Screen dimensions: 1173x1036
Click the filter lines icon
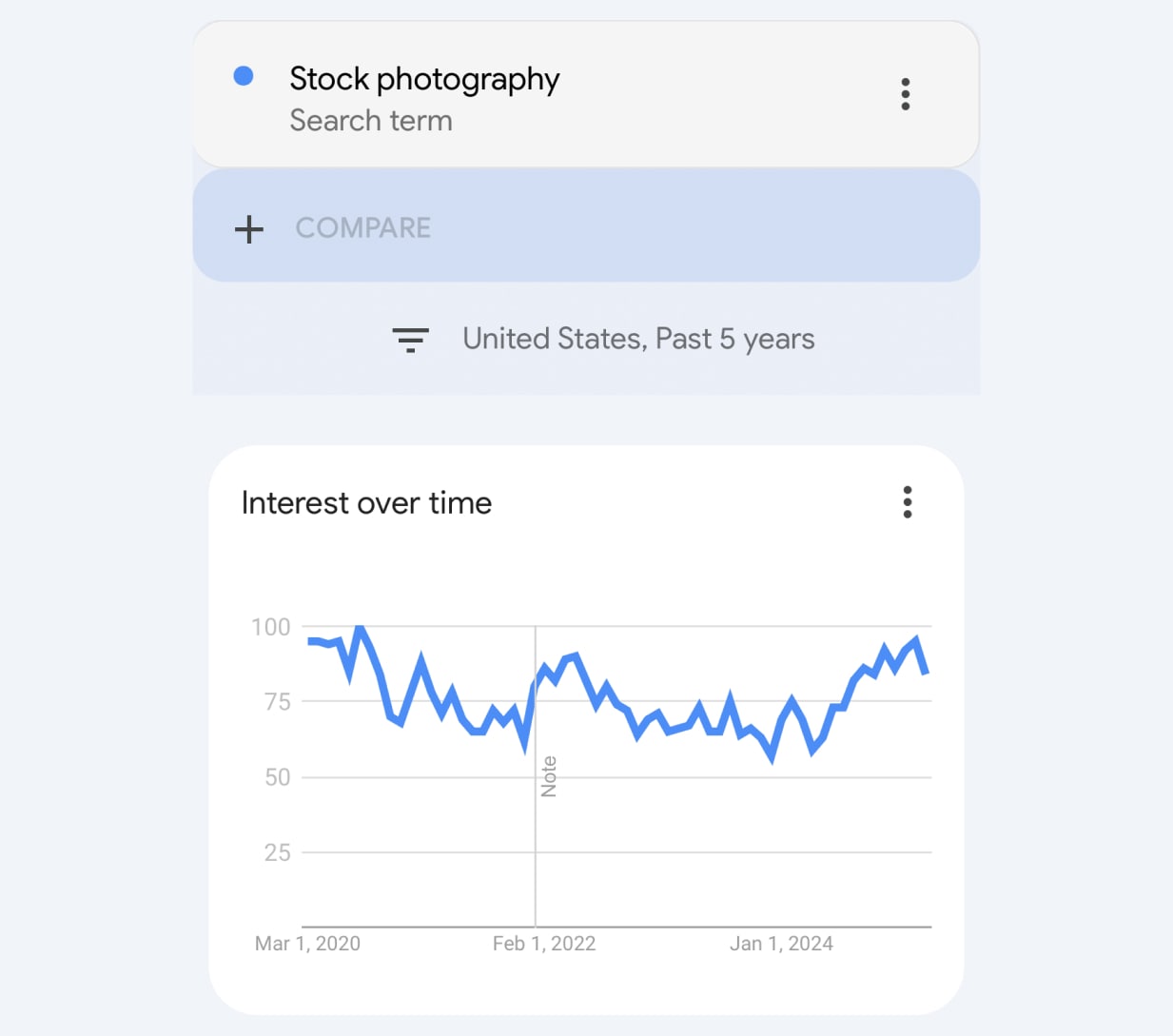411,340
